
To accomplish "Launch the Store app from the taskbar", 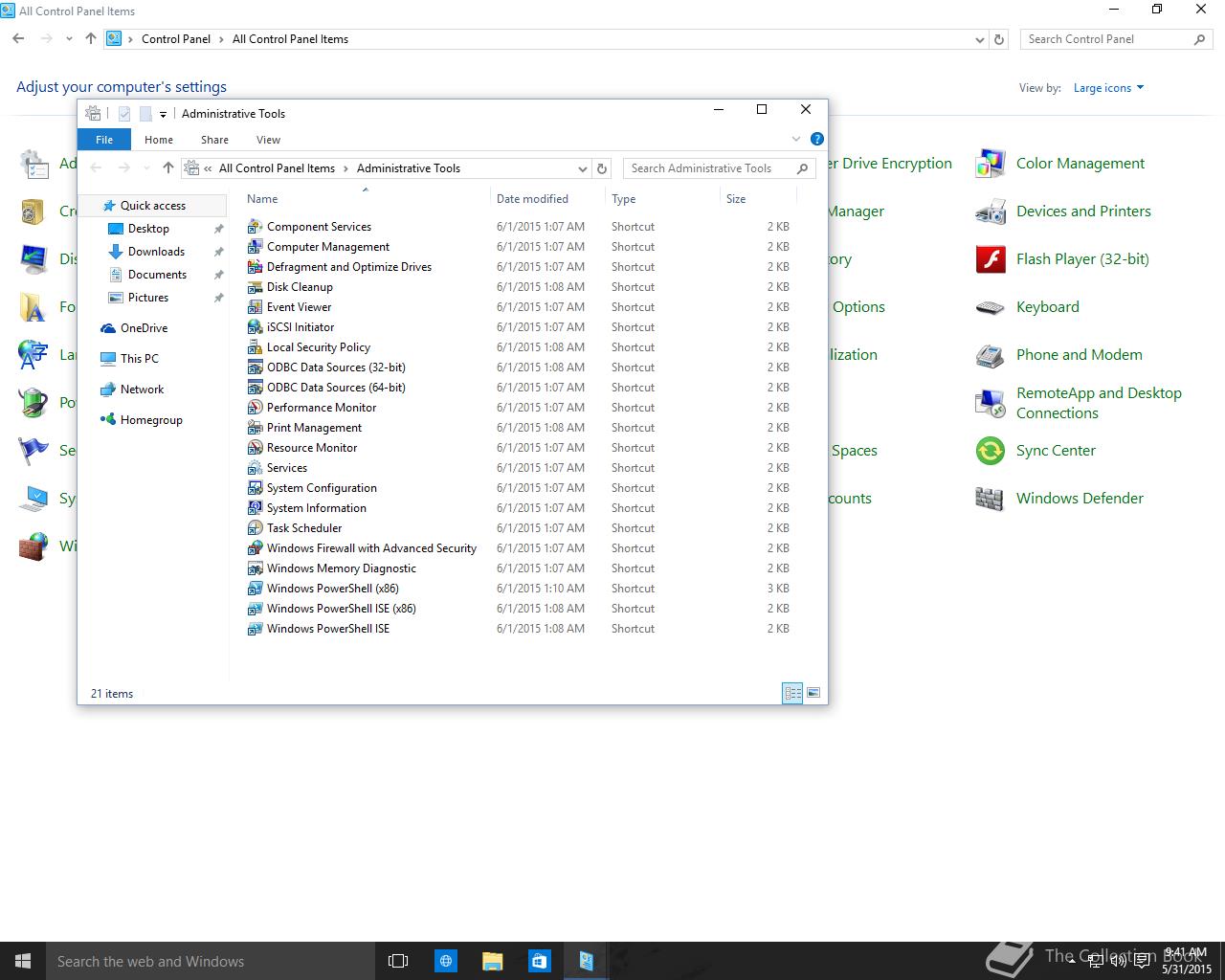I will pyautogui.click(x=539, y=961).
